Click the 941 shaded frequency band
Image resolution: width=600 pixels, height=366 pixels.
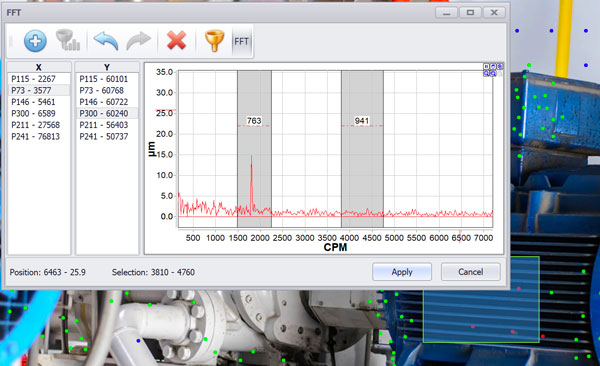pos(362,149)
